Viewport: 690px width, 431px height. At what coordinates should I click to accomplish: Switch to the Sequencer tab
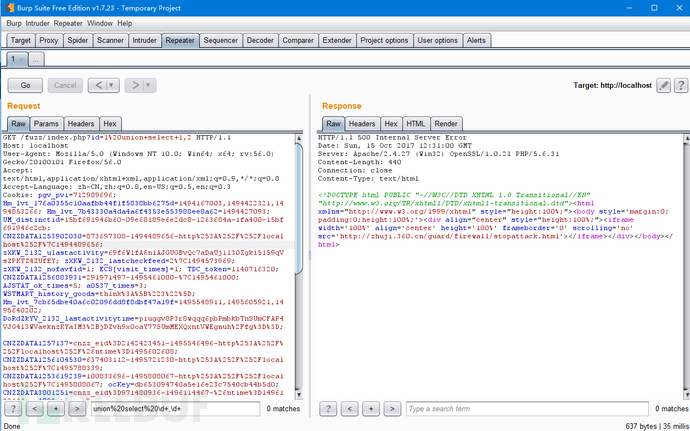(220, 41)
